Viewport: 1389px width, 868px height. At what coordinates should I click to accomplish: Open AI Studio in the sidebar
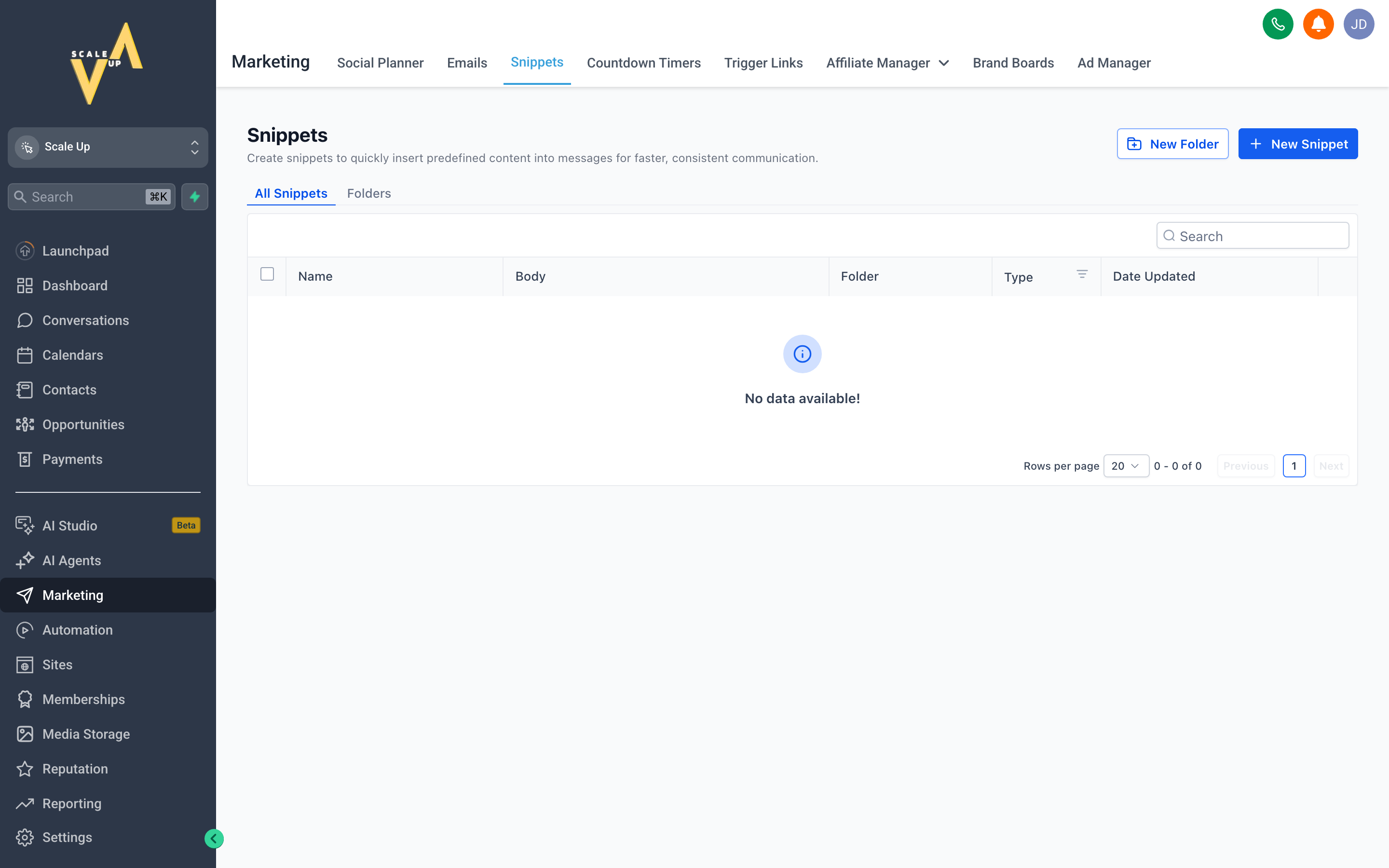tap(108, 525)
